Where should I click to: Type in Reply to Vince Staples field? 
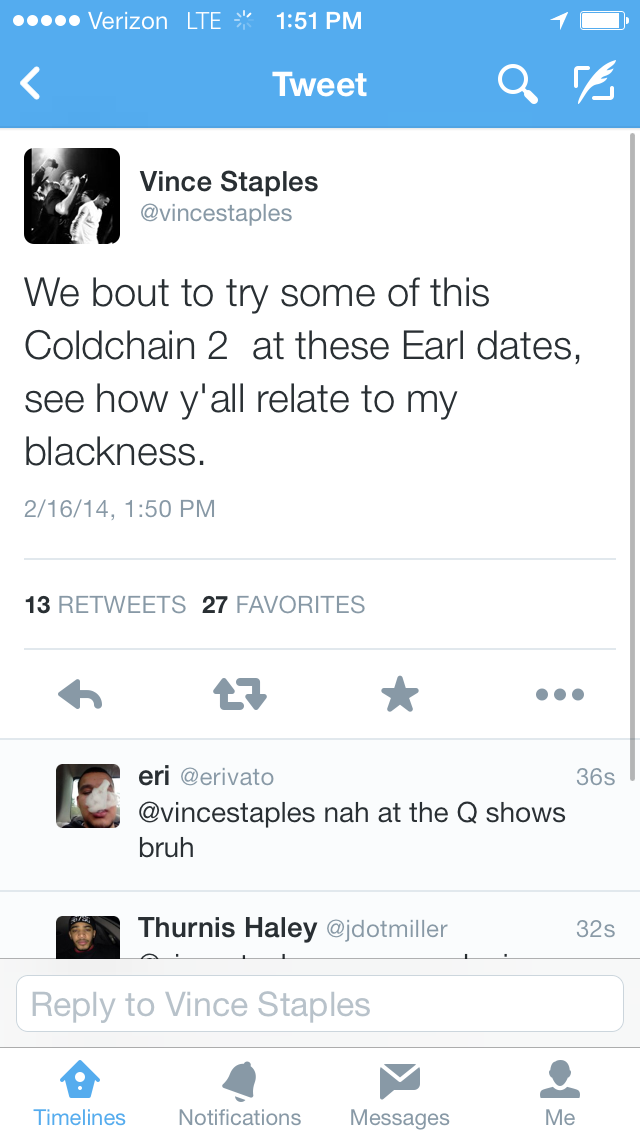pyautogui.click(x=320, y=1004)
